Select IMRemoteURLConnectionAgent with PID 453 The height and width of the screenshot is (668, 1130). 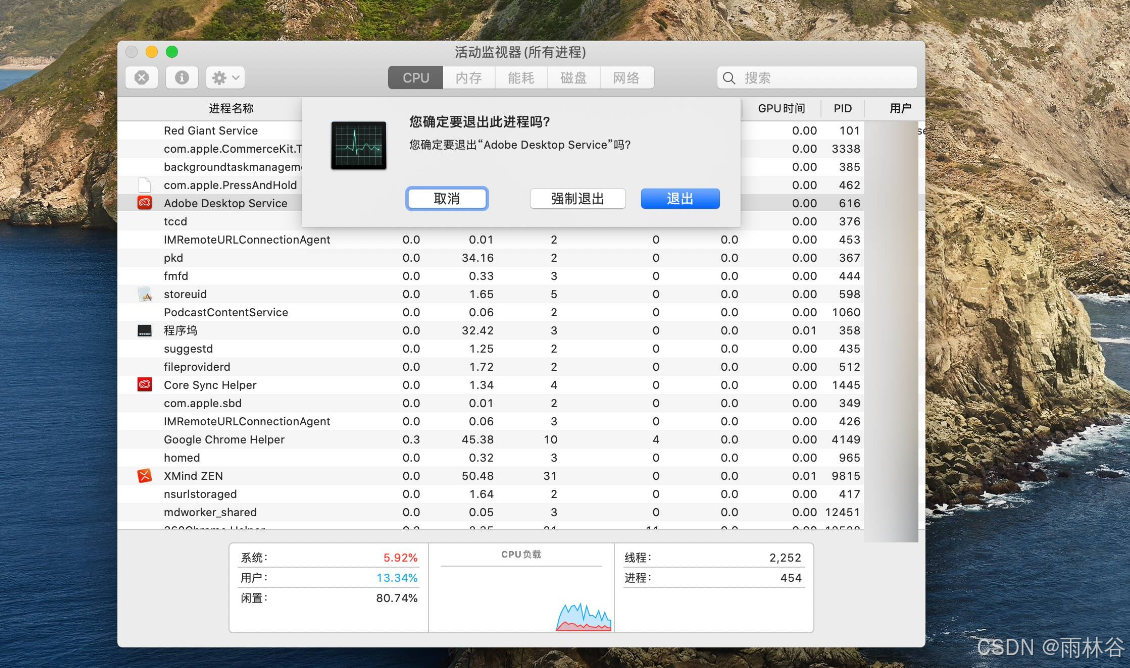(491, 240)
